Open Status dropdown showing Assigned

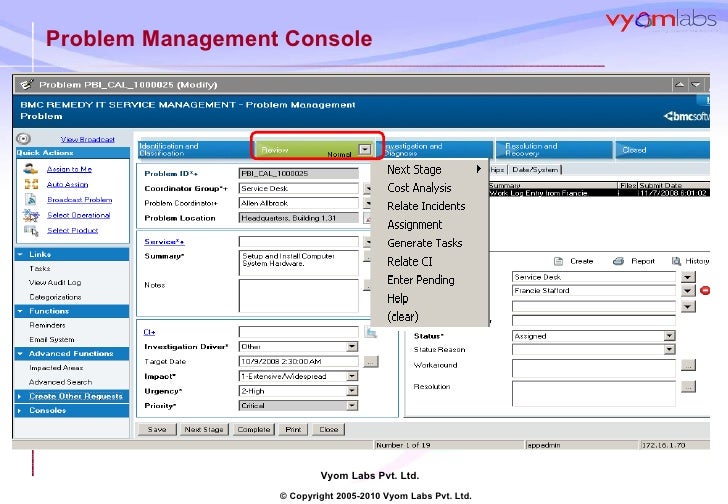tap(669, 336)
